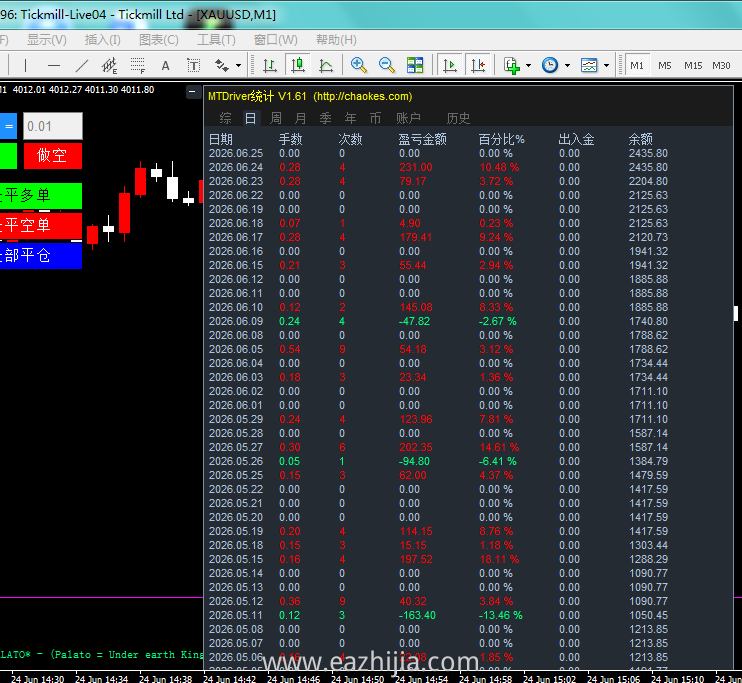Select the equidistant channel tool

110,65
